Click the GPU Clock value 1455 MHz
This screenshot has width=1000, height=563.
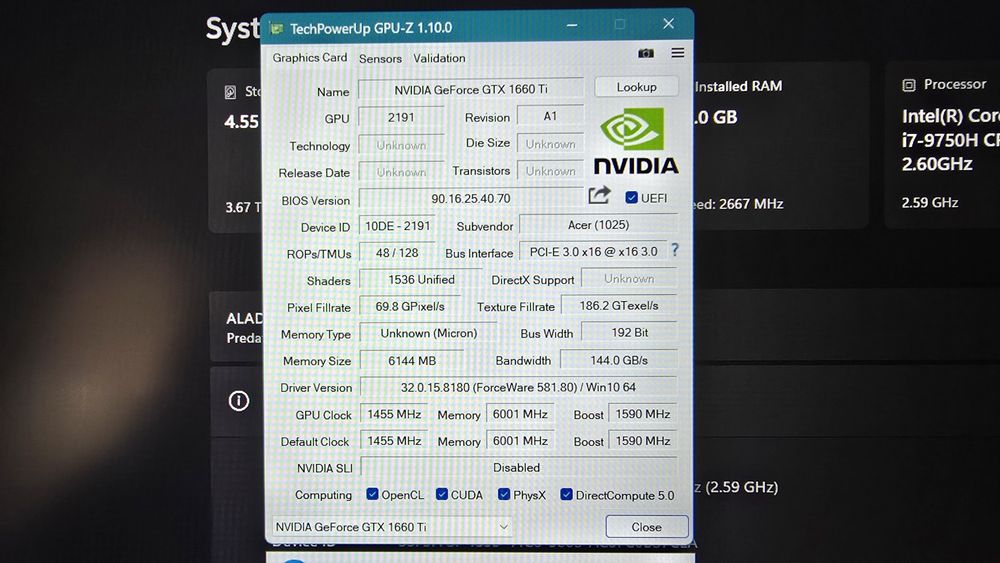pyautogui.click(x=394, y=414)
